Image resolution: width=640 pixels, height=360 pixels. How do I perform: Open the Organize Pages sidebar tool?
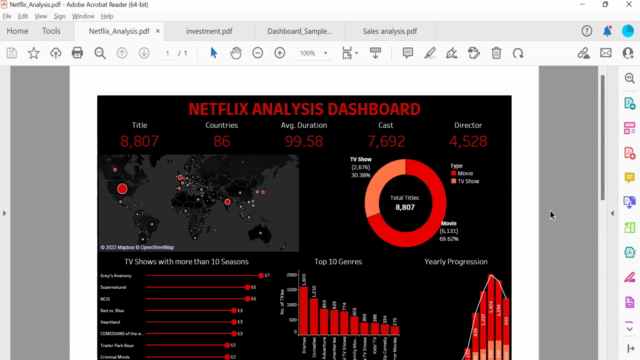pyautogui.click(x=629, y=128)
